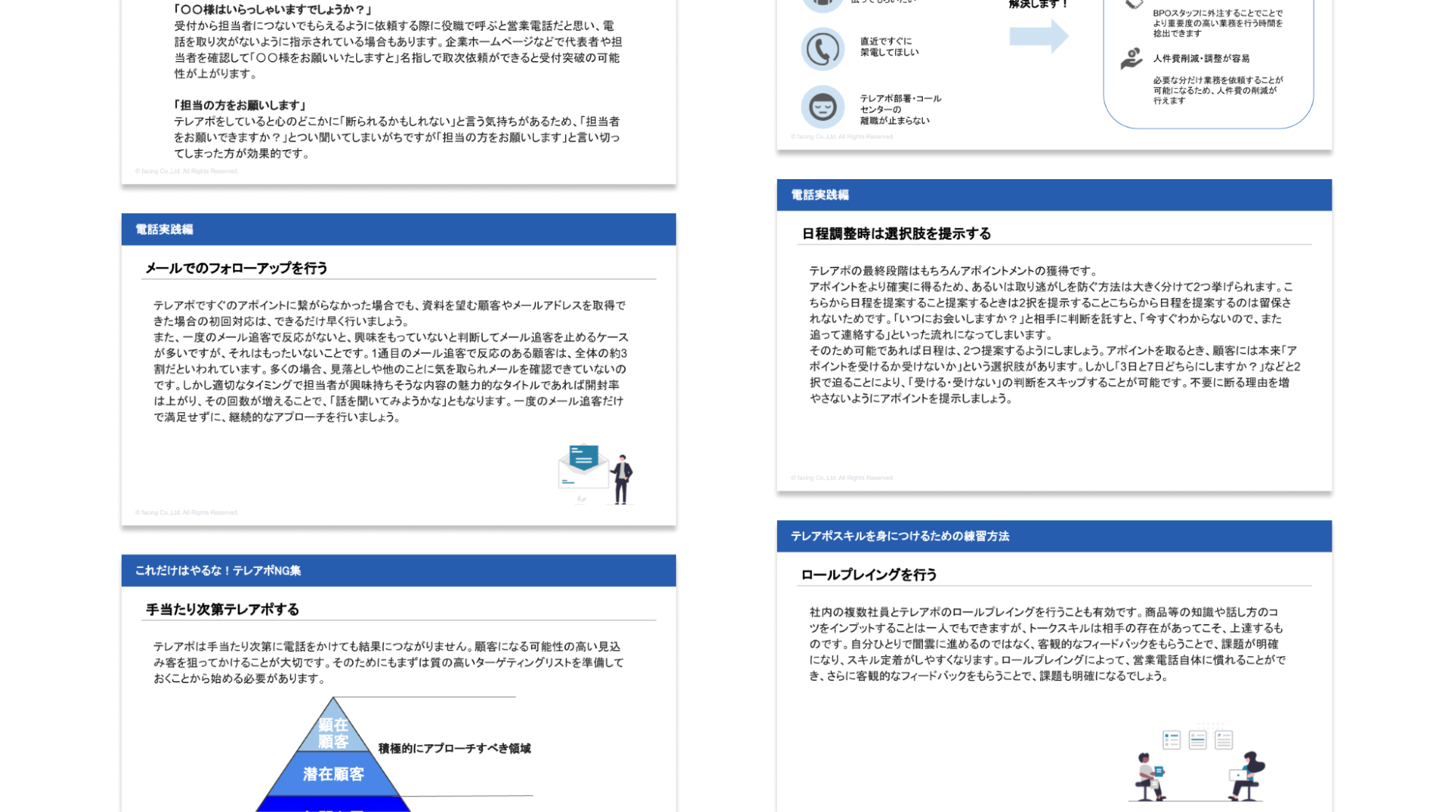This screenshot has width=1456, height=812.
Task: Click the メールでのフォローアップを行う title
Action: (x=236, y=268)
